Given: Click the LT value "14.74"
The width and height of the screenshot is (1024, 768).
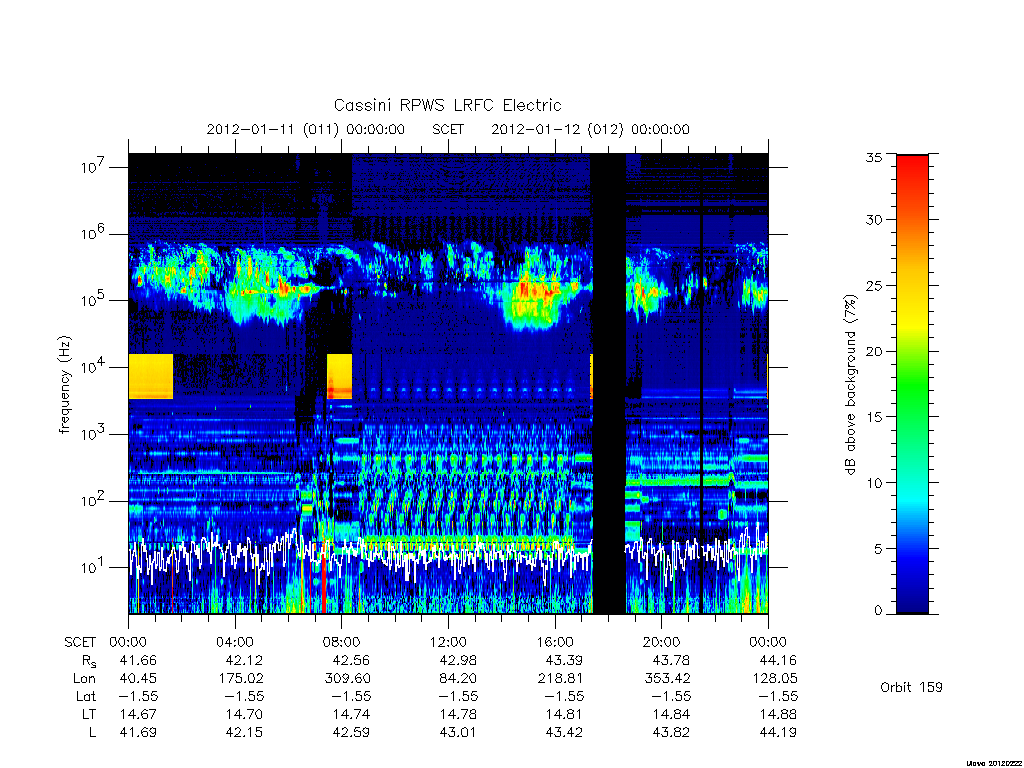Looking at the screenshot, I should 351,714.
